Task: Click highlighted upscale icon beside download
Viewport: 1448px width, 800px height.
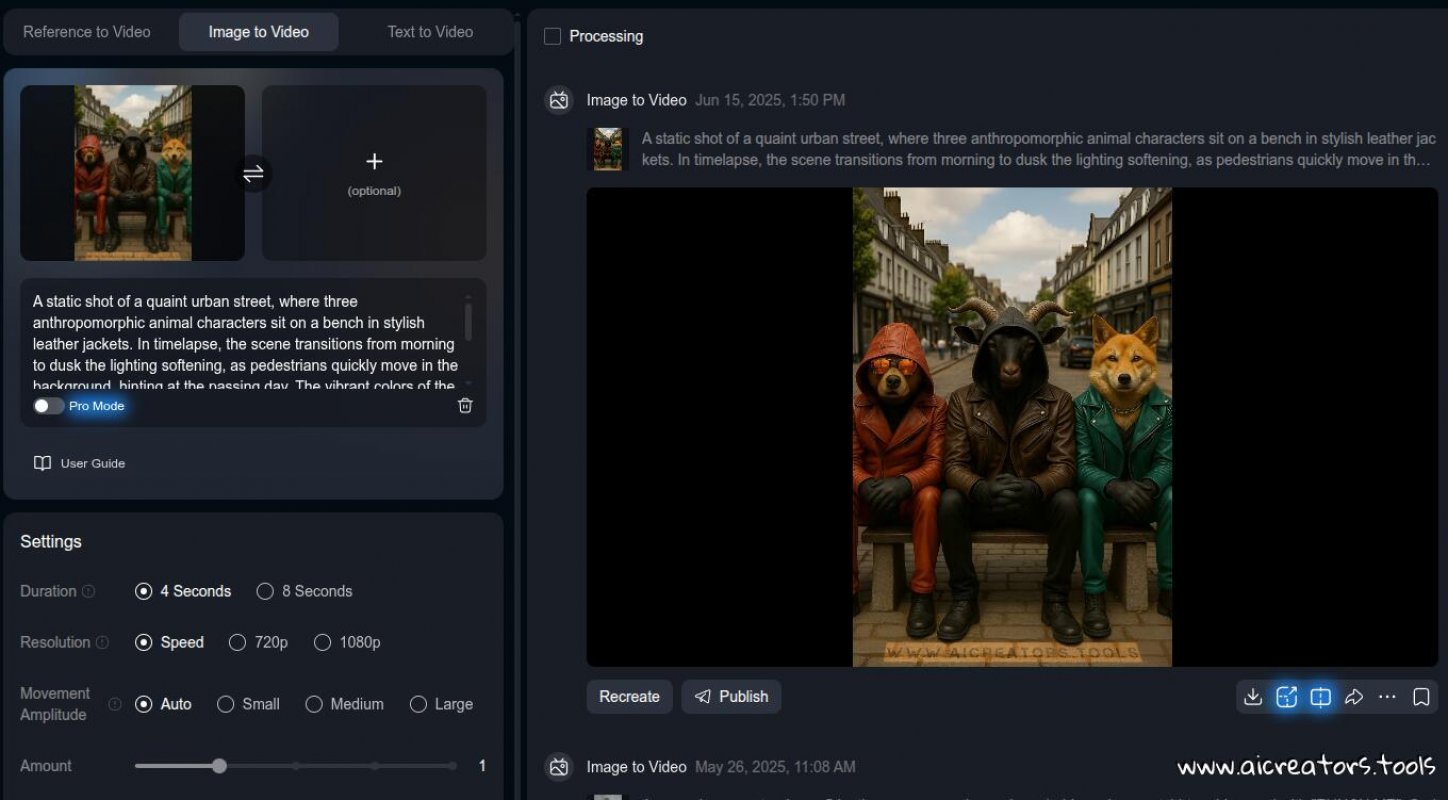Action: pyautogui.click(x=1287, y=697)
